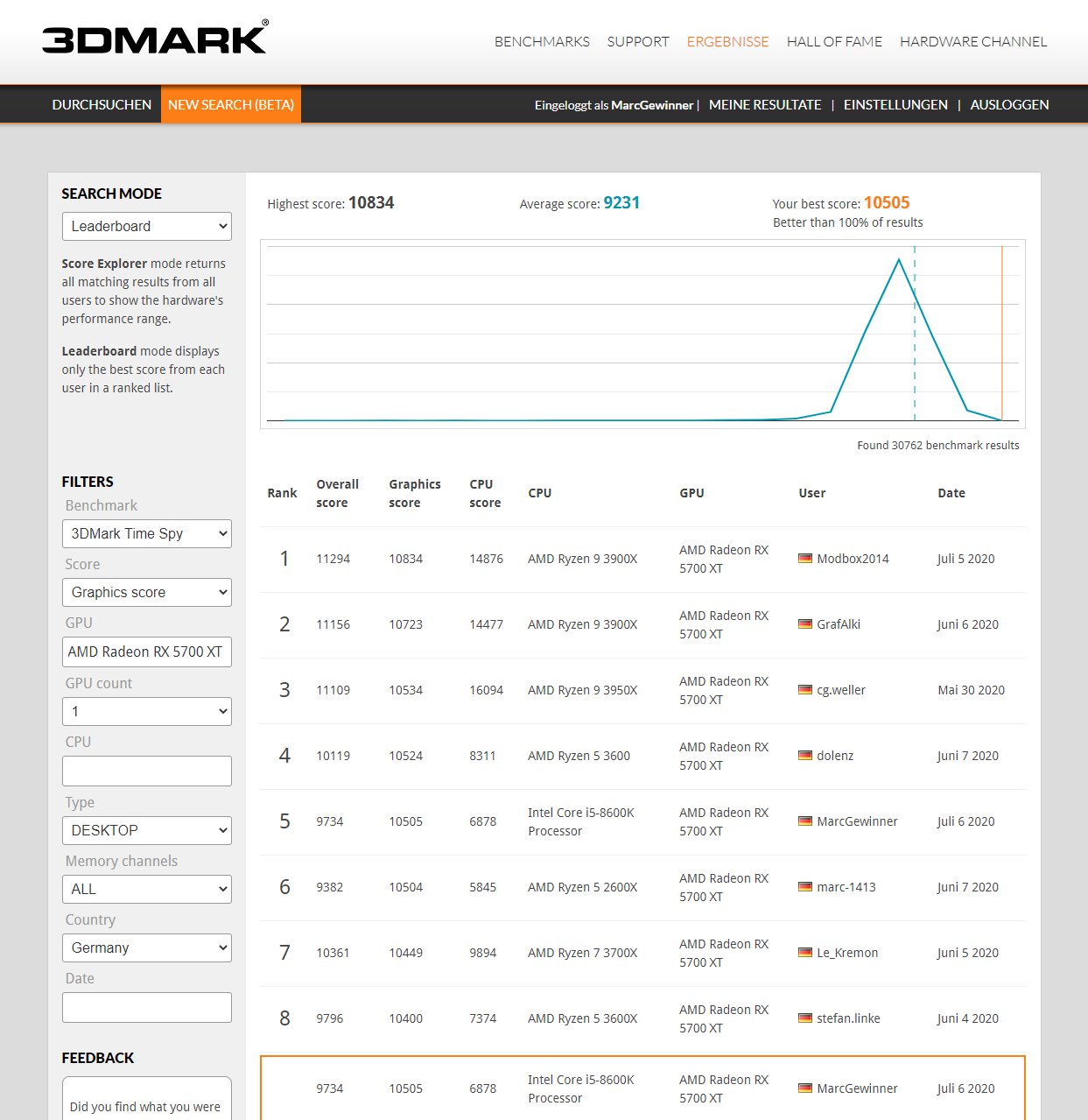The width and height of the screenshot is (1088, 1120).
Task: Click 'Found 30762 benchmark results' text
Action: (x=937, y=445)
